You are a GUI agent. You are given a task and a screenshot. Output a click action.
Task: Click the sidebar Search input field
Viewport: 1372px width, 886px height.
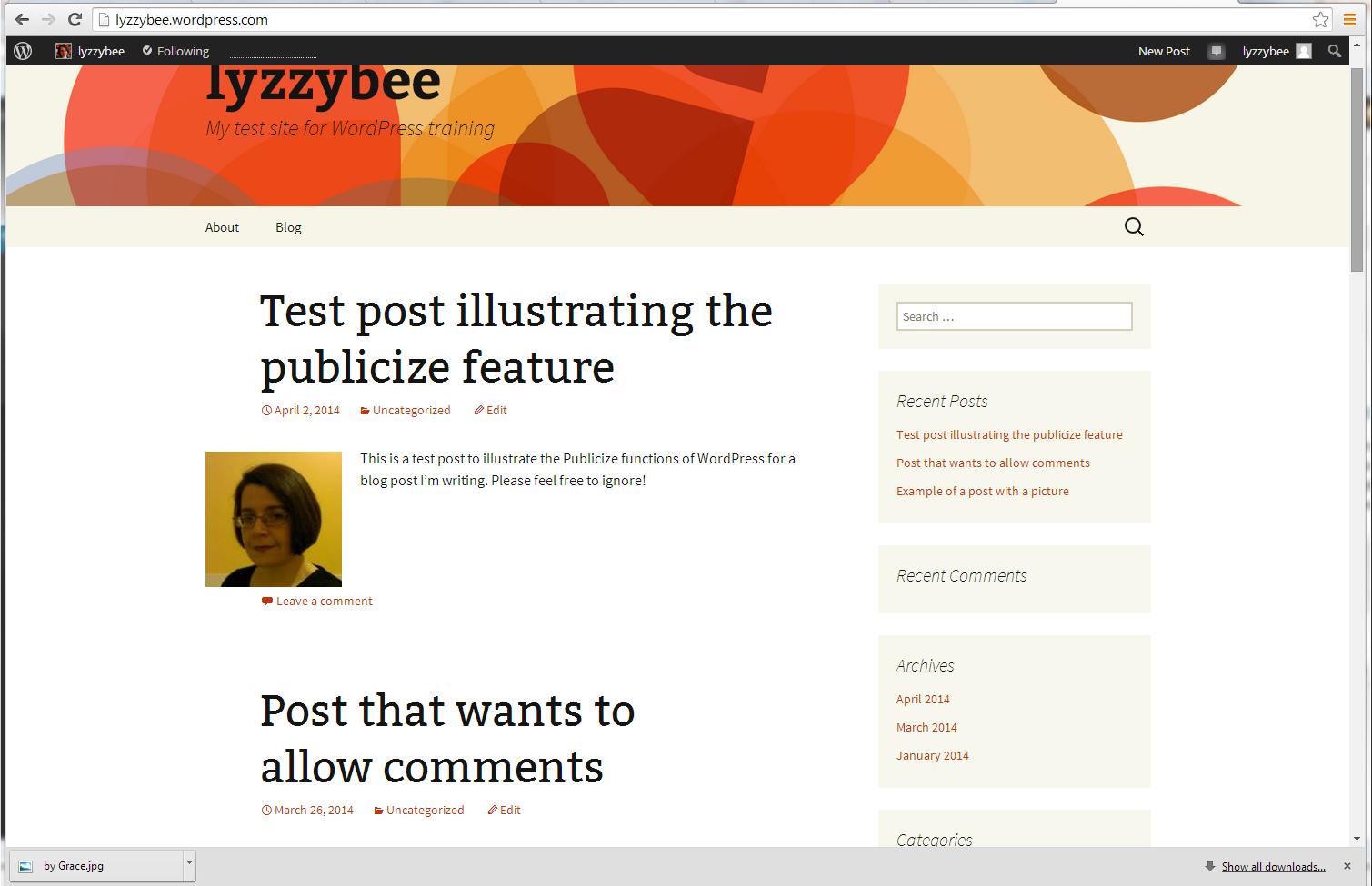pyautogui.click(x=1014, y=316)
